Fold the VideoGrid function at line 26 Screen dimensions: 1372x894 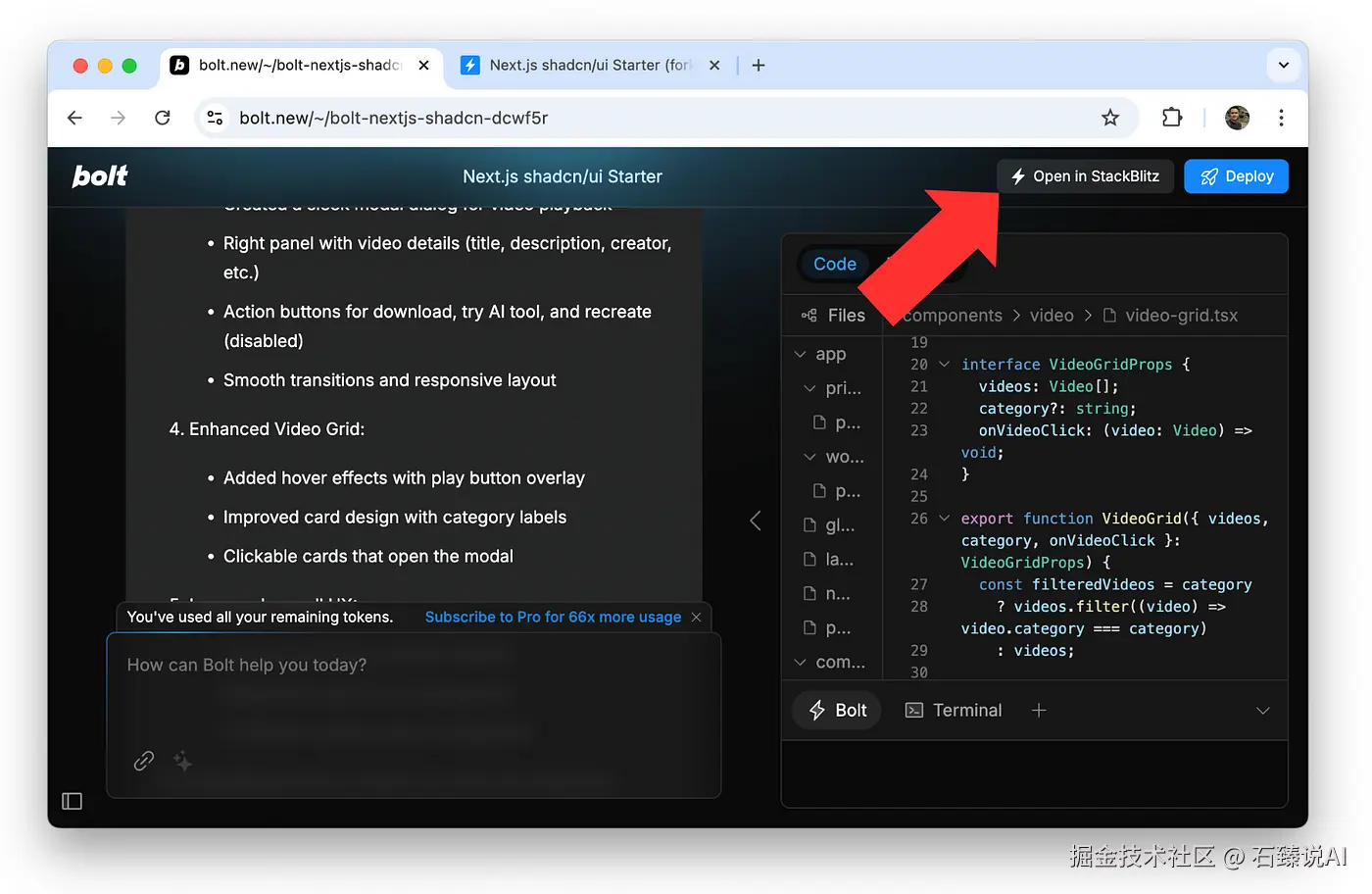[x=945, y=519]
